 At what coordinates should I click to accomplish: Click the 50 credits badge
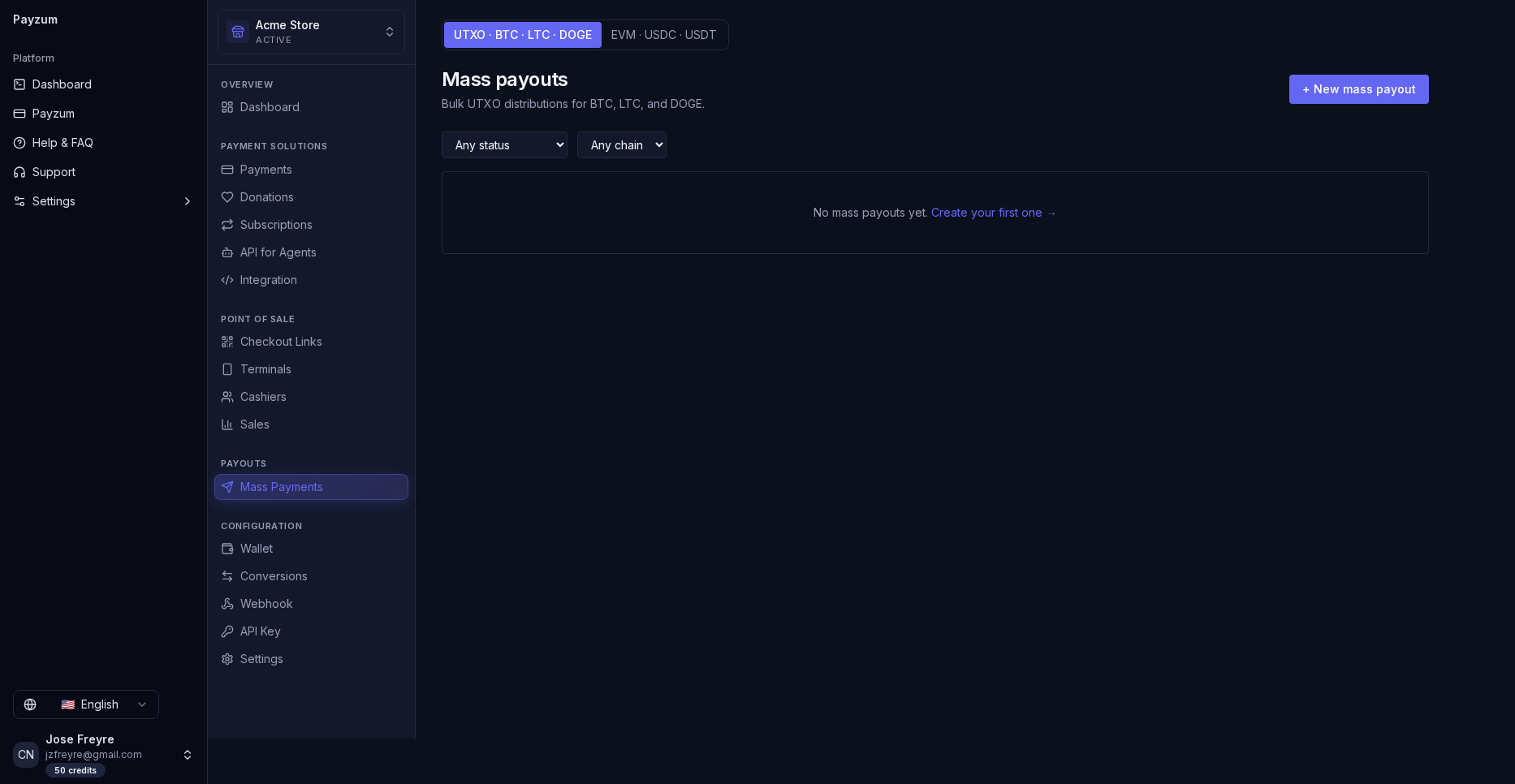(76, 770)
